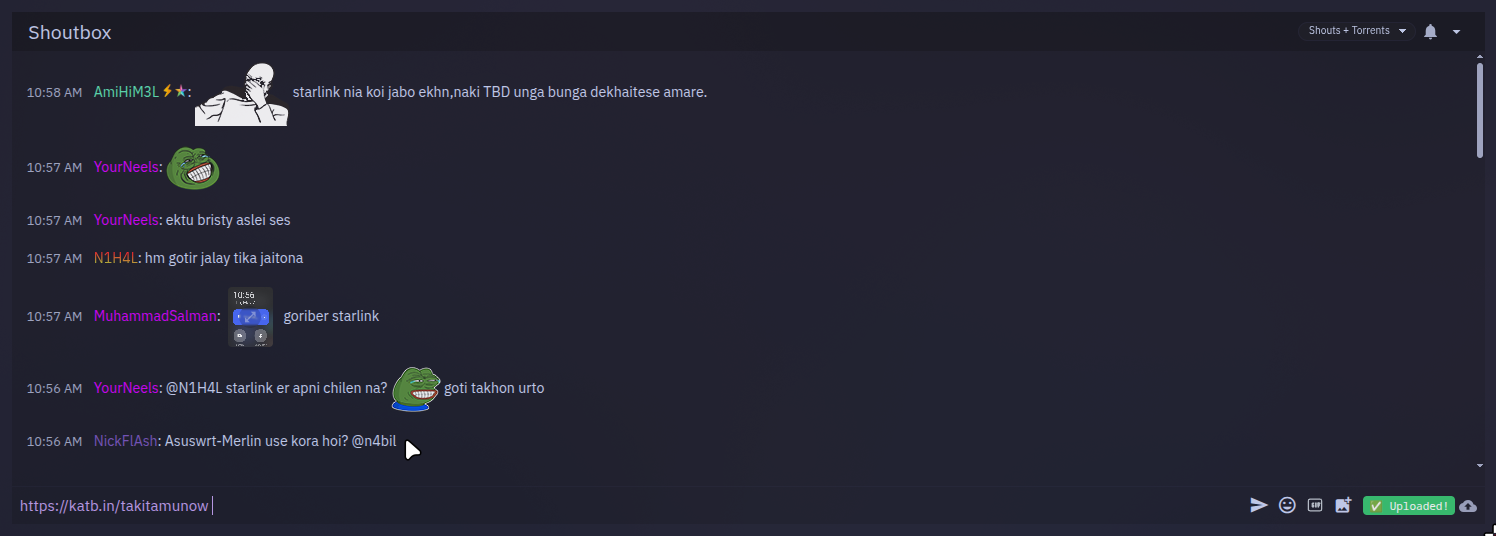The height and width of the screenshot is (536, 1496).
Task: Open the GIF picker icon
Action: click(1315, 506)
